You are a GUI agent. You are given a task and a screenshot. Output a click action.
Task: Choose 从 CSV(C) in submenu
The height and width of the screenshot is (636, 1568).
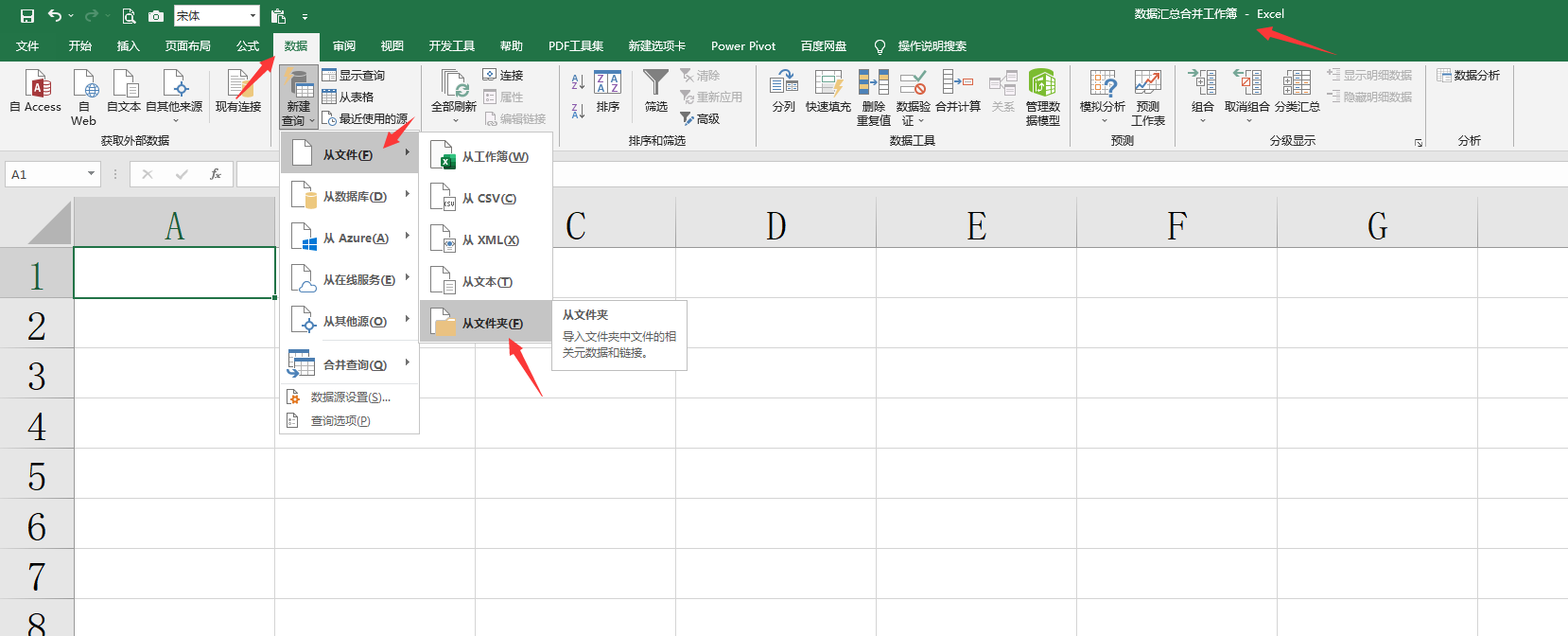click(x=486, y=198)
